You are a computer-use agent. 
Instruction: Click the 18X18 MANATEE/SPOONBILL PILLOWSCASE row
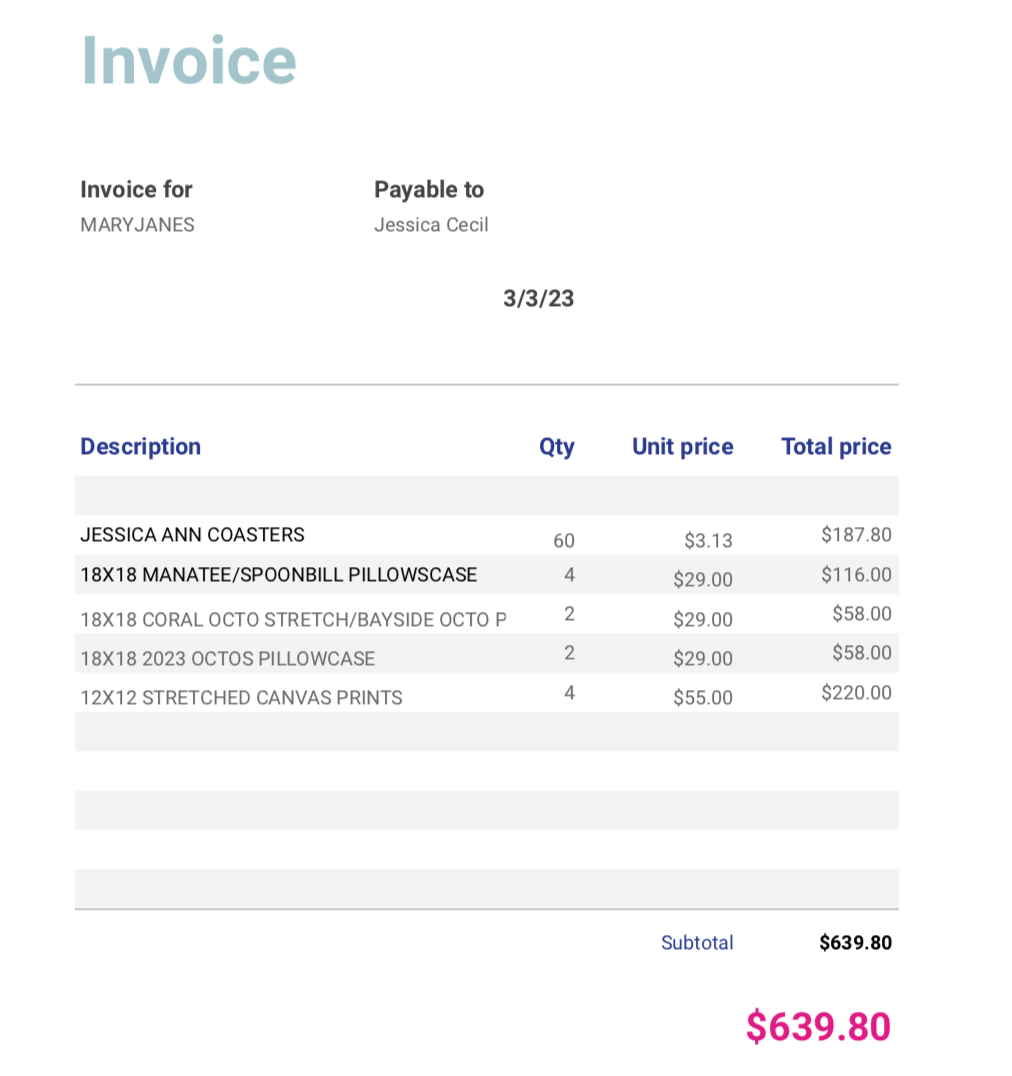click(278, 575)
